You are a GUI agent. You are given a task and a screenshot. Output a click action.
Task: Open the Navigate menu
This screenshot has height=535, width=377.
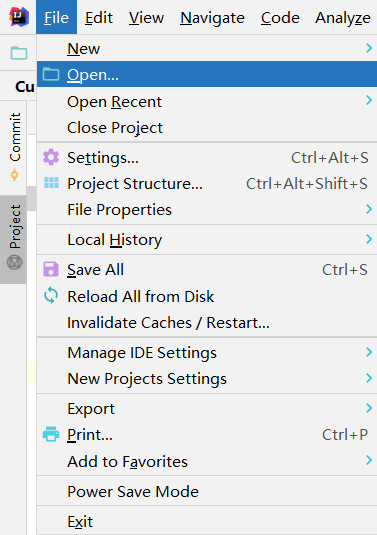pyautogui.click(x=212, y=17)
